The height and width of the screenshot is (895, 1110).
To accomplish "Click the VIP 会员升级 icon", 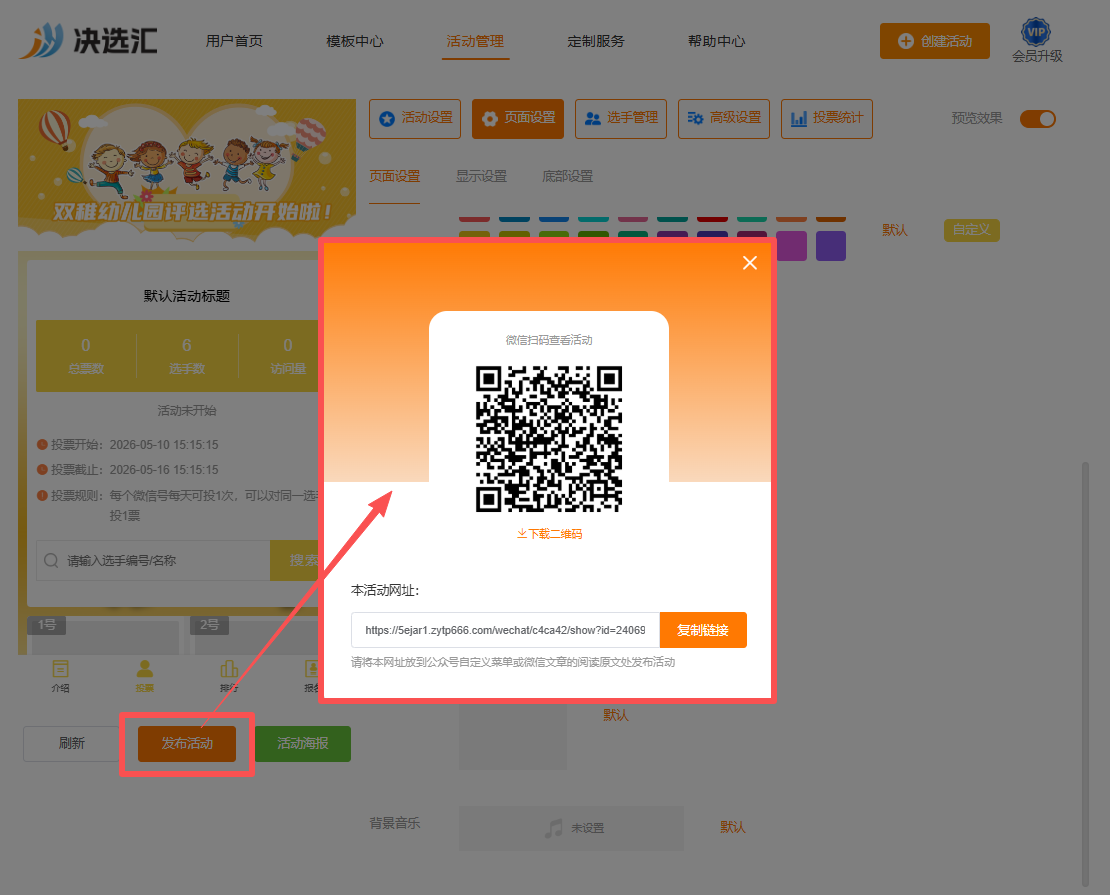I will (x=1037, y=41).
